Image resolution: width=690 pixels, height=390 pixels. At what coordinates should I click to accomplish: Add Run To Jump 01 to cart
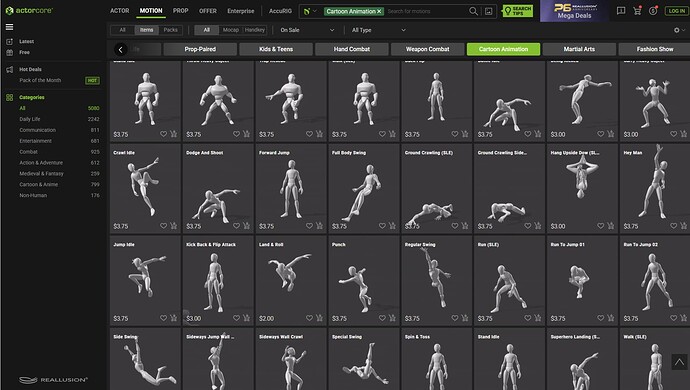tap(610, 318)
